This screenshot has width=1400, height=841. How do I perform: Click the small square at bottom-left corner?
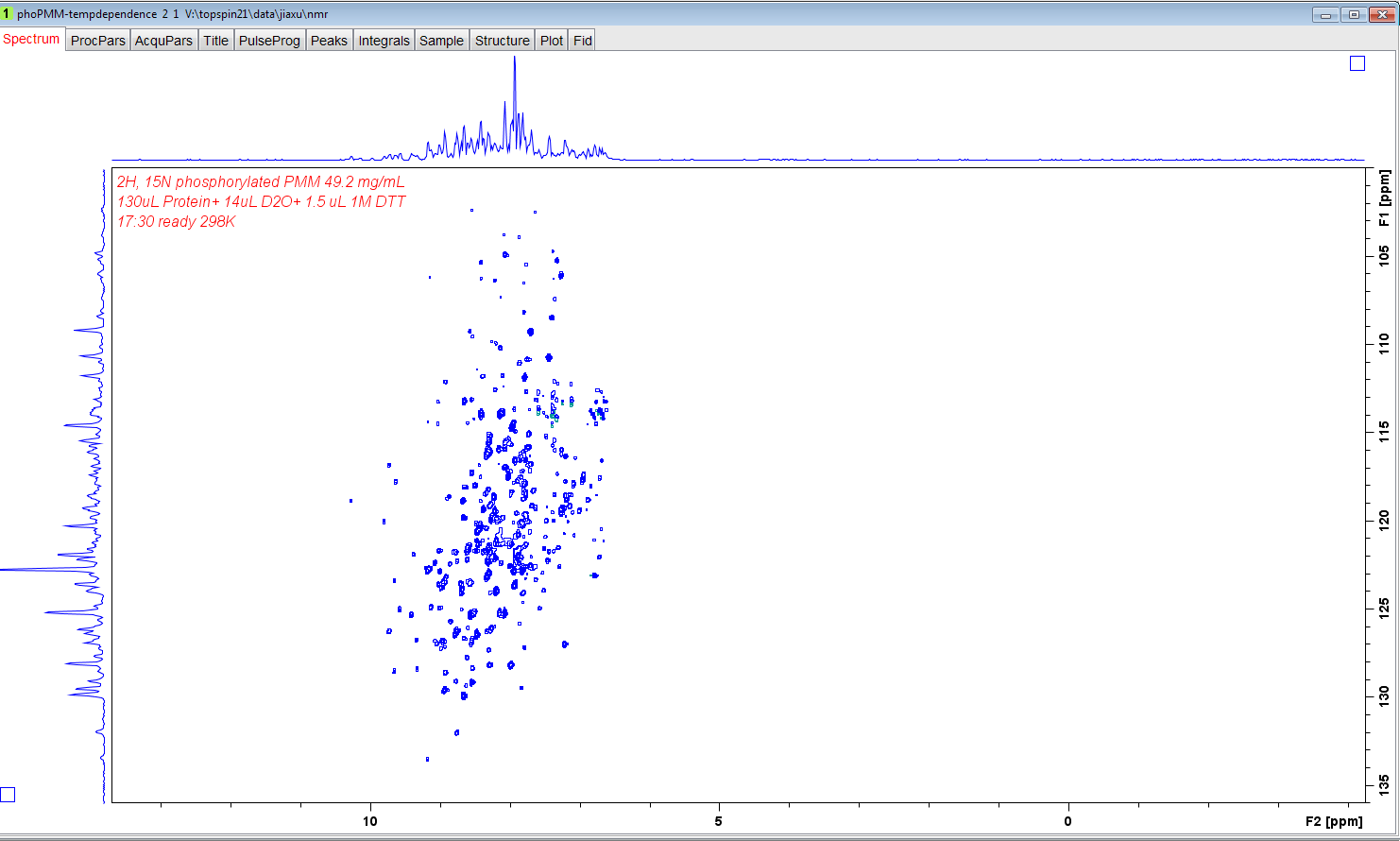pyautogui.click(x=8, y=795)
